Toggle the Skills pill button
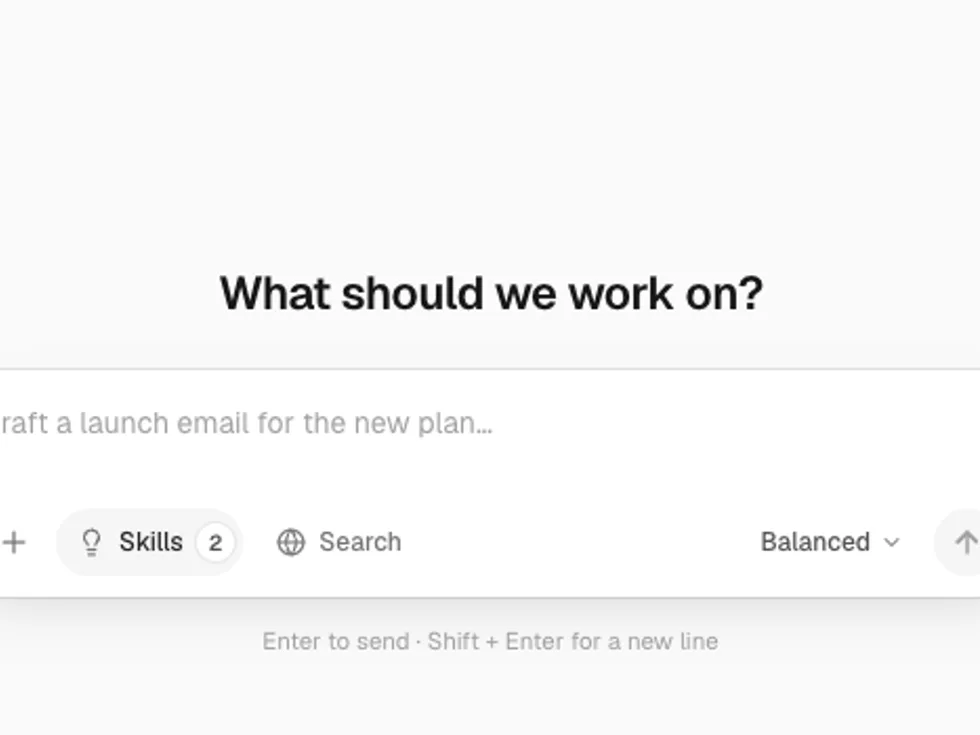This screenshot has width=980, height=735. click(149, 542)
